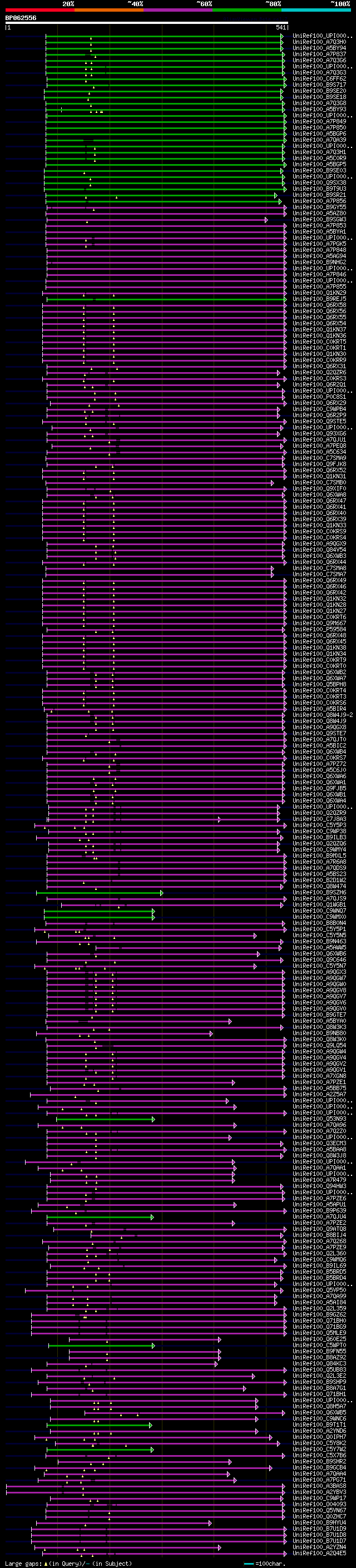Select hit label UniRef100_B9REJ5

click(x=319, y=299)
